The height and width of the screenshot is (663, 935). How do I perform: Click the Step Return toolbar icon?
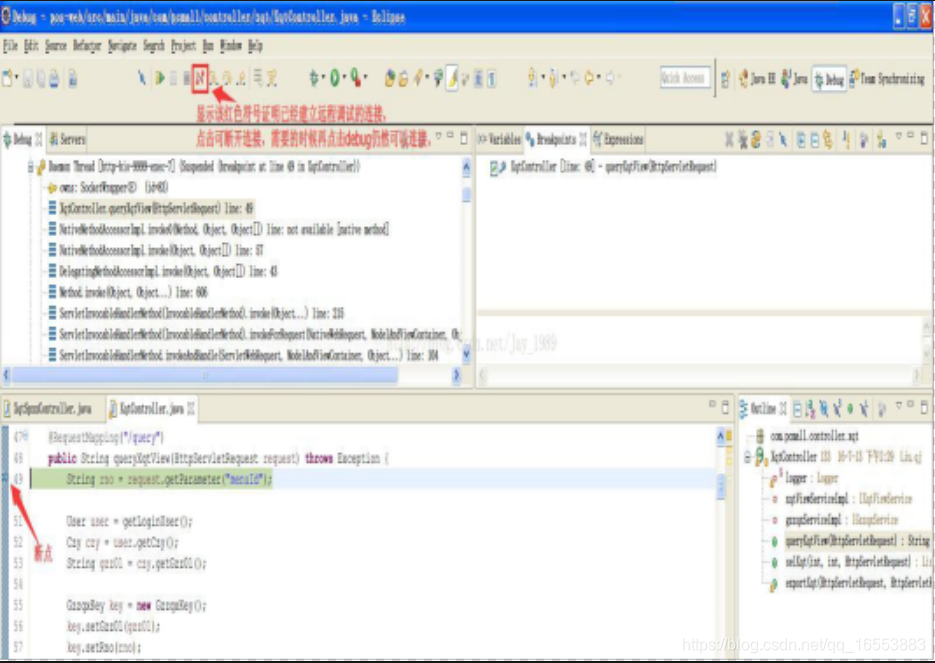241,78
